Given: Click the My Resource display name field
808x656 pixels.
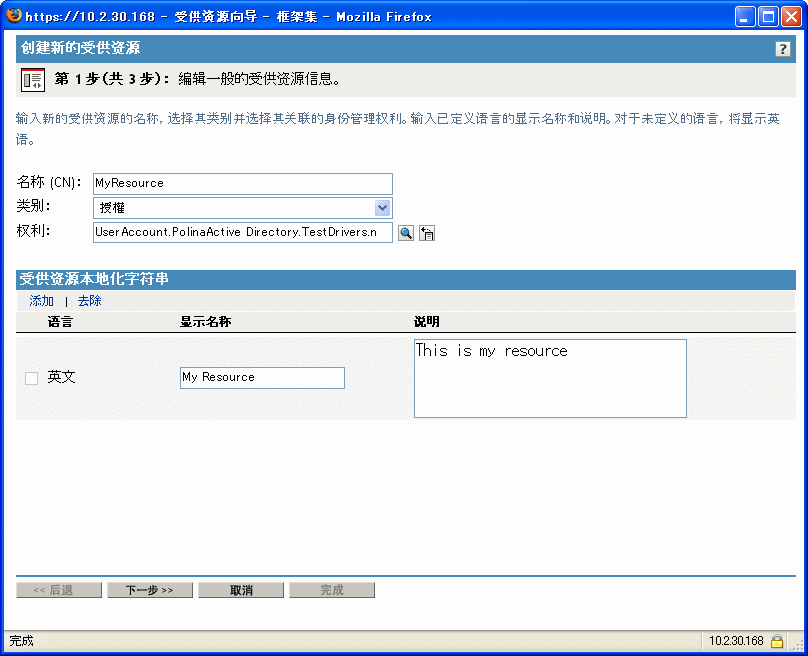Looking at the screenshot, I should [x=262, y=377].
